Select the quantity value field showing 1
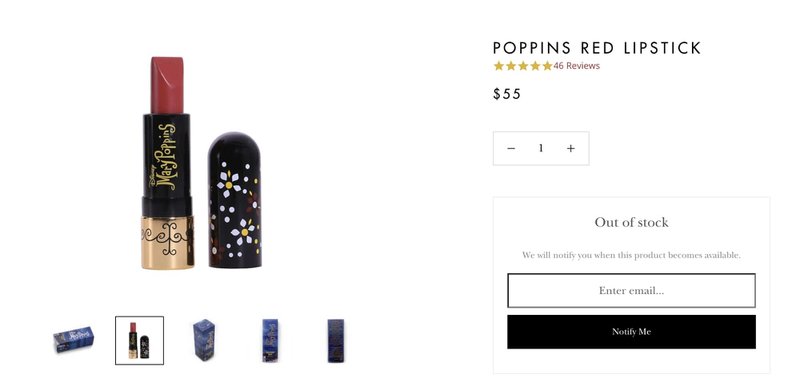Screen dimensions: 800x379 click(541, 148)
